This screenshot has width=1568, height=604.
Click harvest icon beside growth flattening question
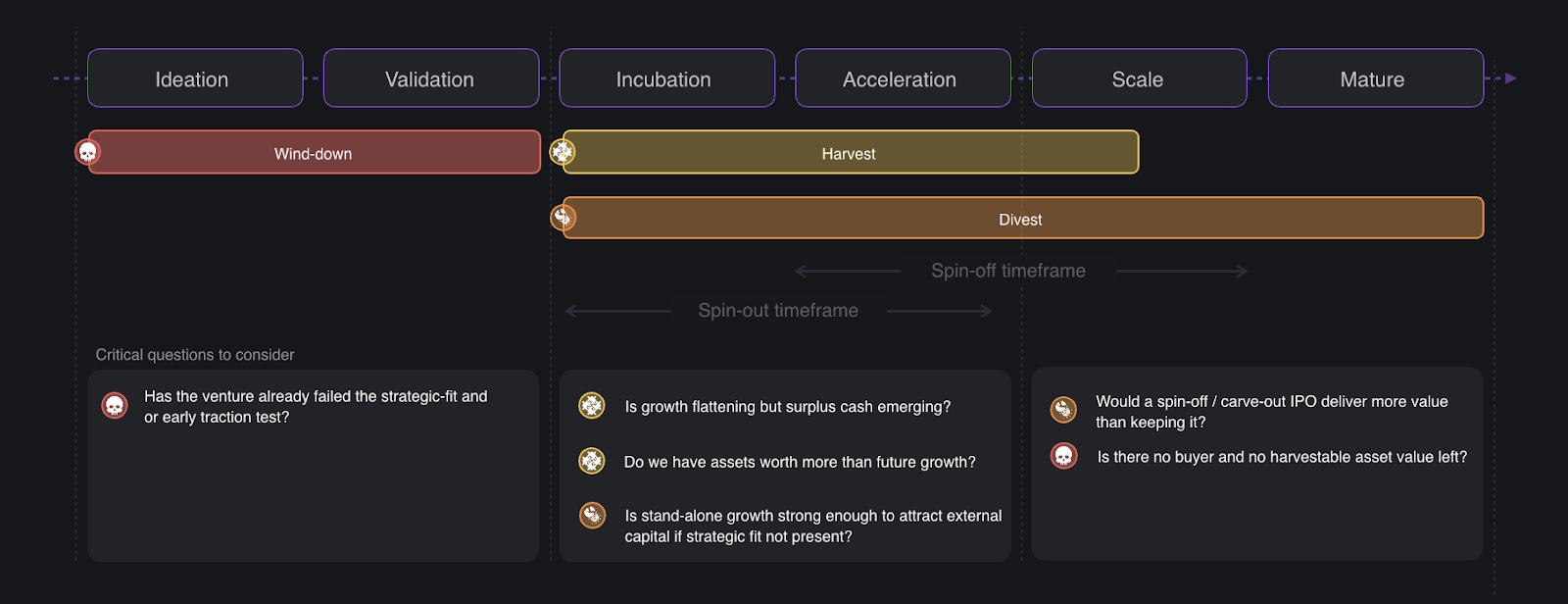(x=592, y=405)
